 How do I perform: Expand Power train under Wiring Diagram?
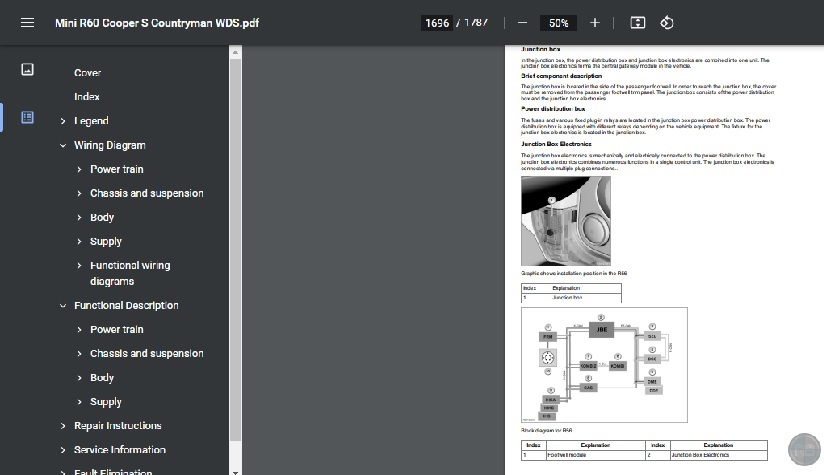point(79,169)
